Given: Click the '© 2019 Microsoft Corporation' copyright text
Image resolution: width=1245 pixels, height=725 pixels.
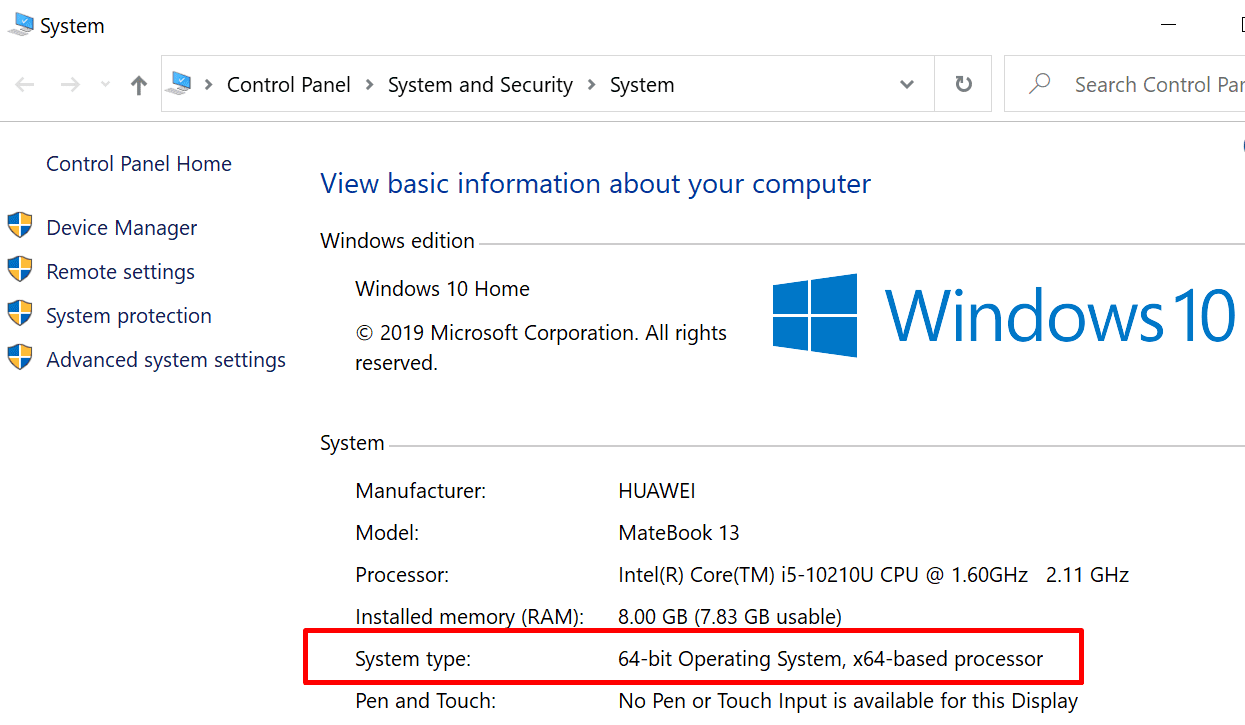Looking at the screenshot, I should pyautogui.click(x=541, y=348).
